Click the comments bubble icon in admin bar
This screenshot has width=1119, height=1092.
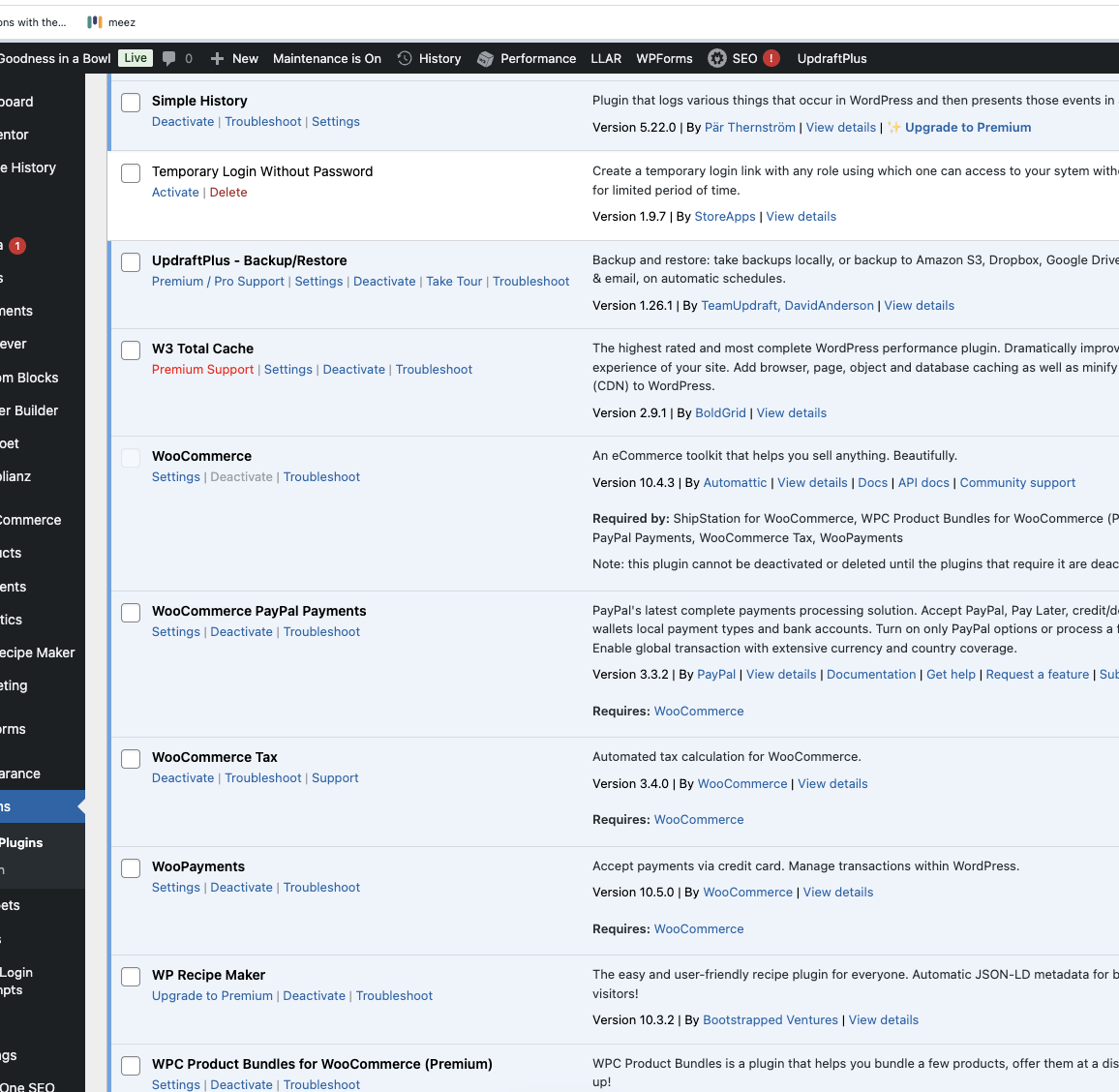169,58
